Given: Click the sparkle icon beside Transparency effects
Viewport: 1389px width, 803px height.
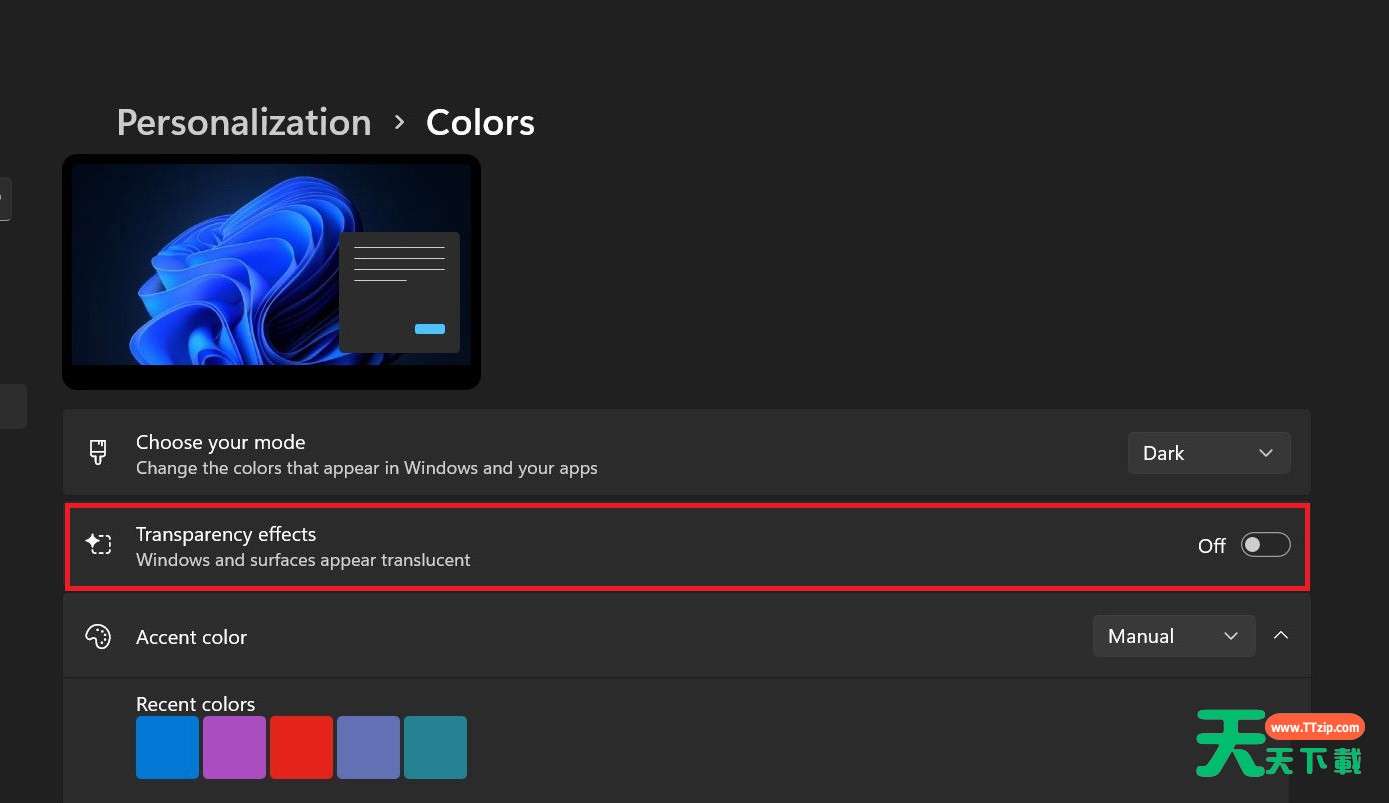Looking at the screenshot, I should [x=98, y=545].
